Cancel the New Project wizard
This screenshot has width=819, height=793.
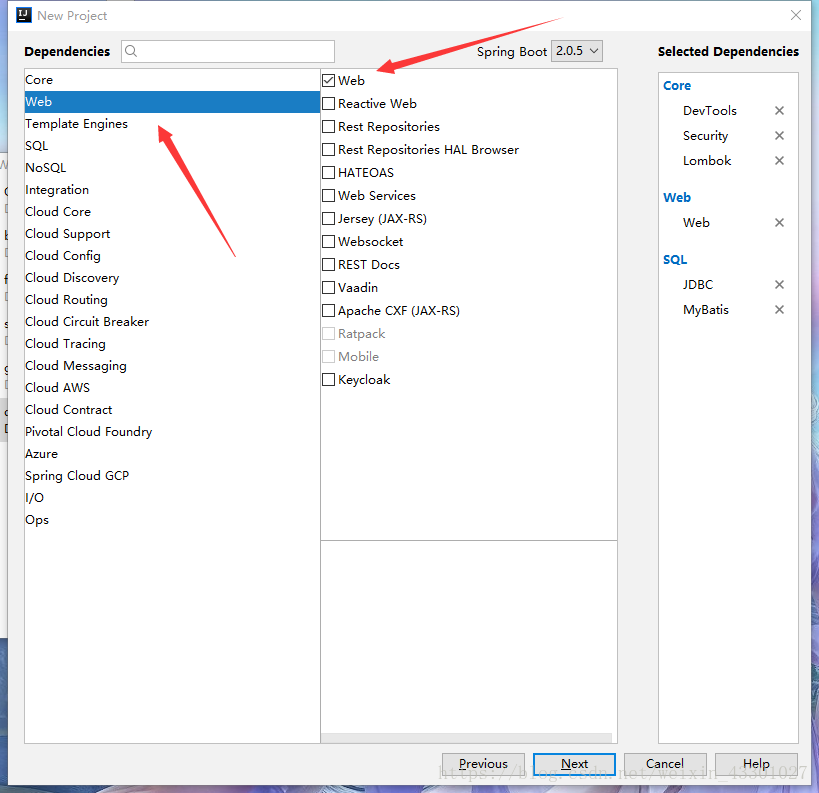coord(665,764)
